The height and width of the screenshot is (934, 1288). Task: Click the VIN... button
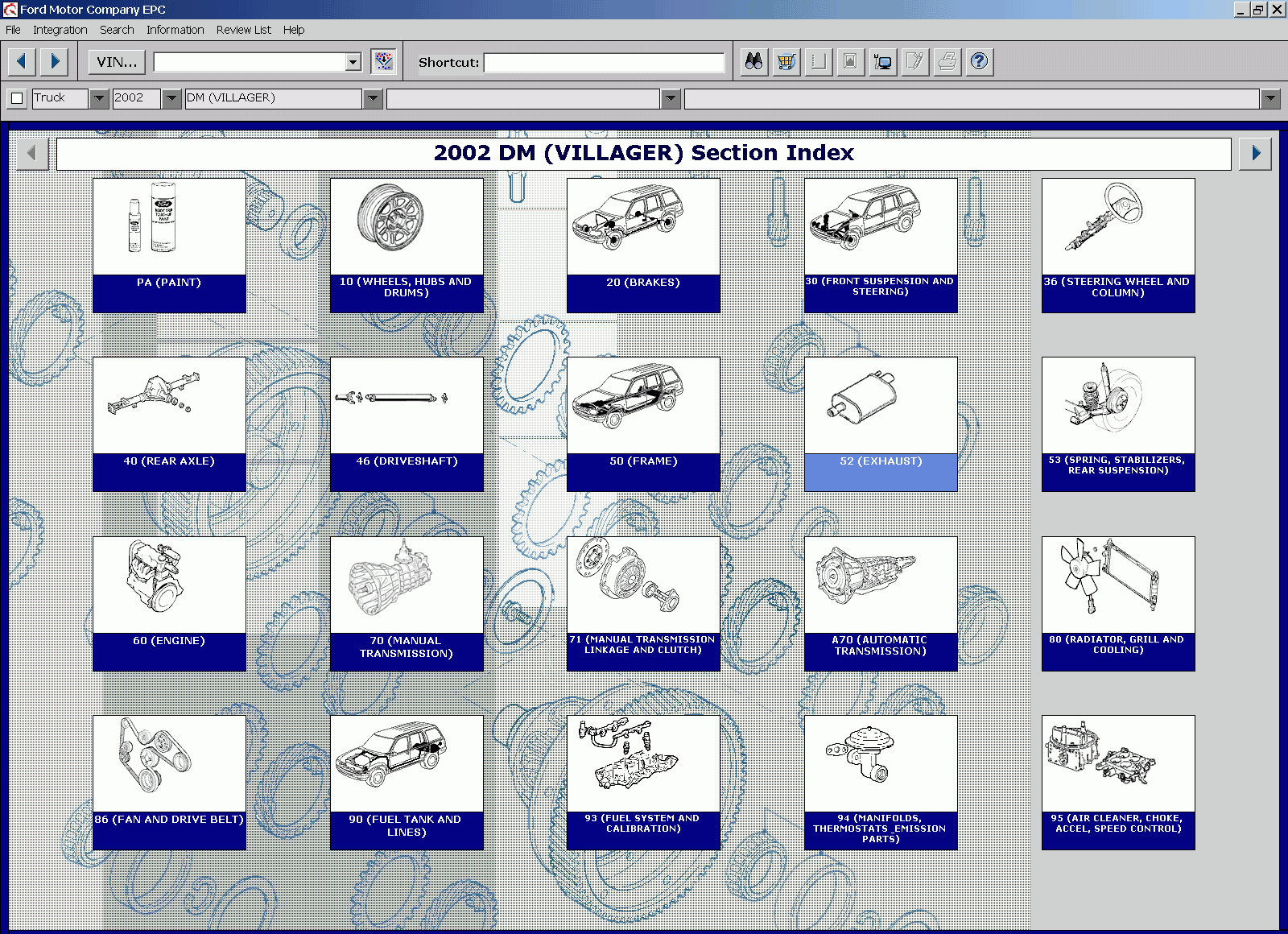click(x=117, y=62)
